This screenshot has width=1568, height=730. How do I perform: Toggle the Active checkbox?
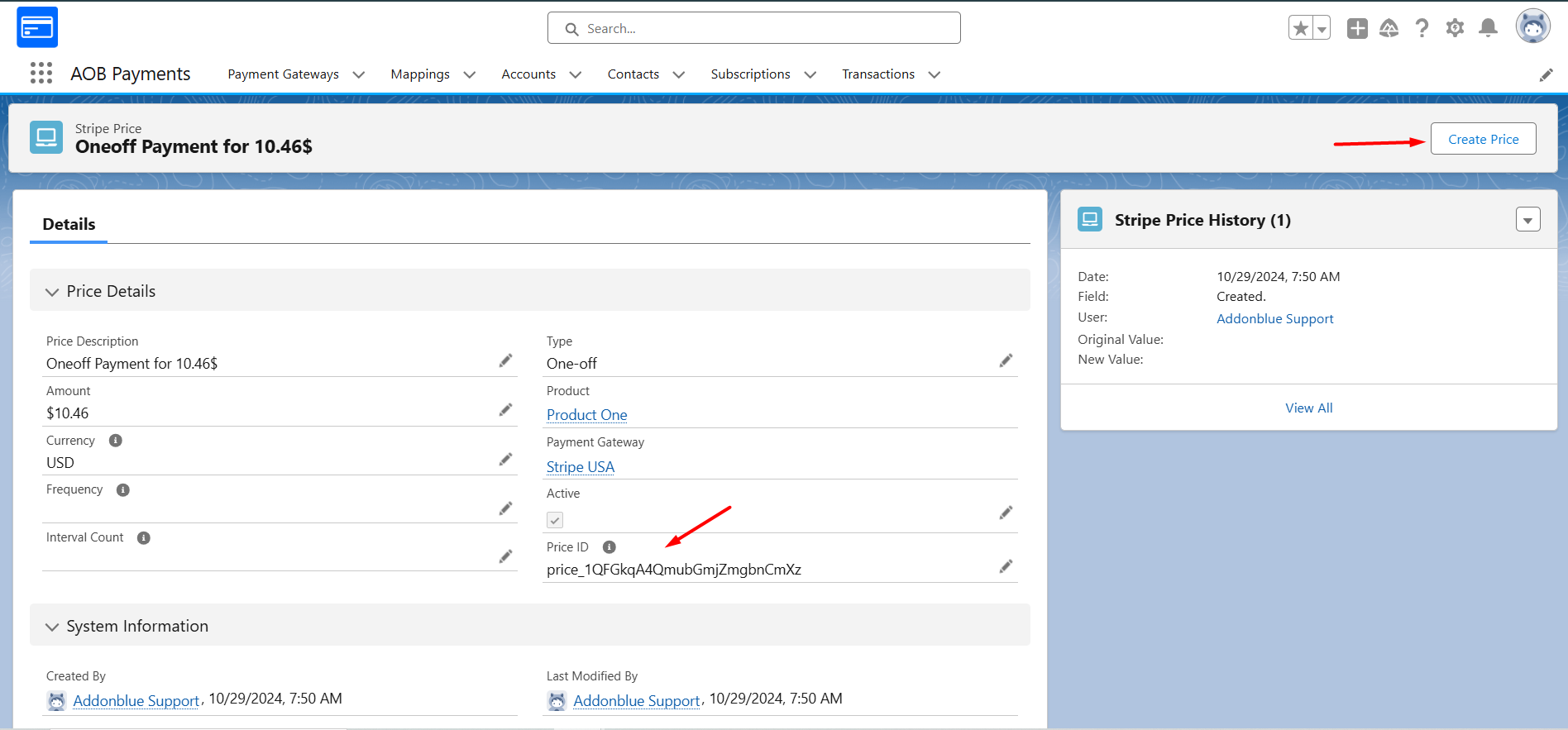[555, 520]
